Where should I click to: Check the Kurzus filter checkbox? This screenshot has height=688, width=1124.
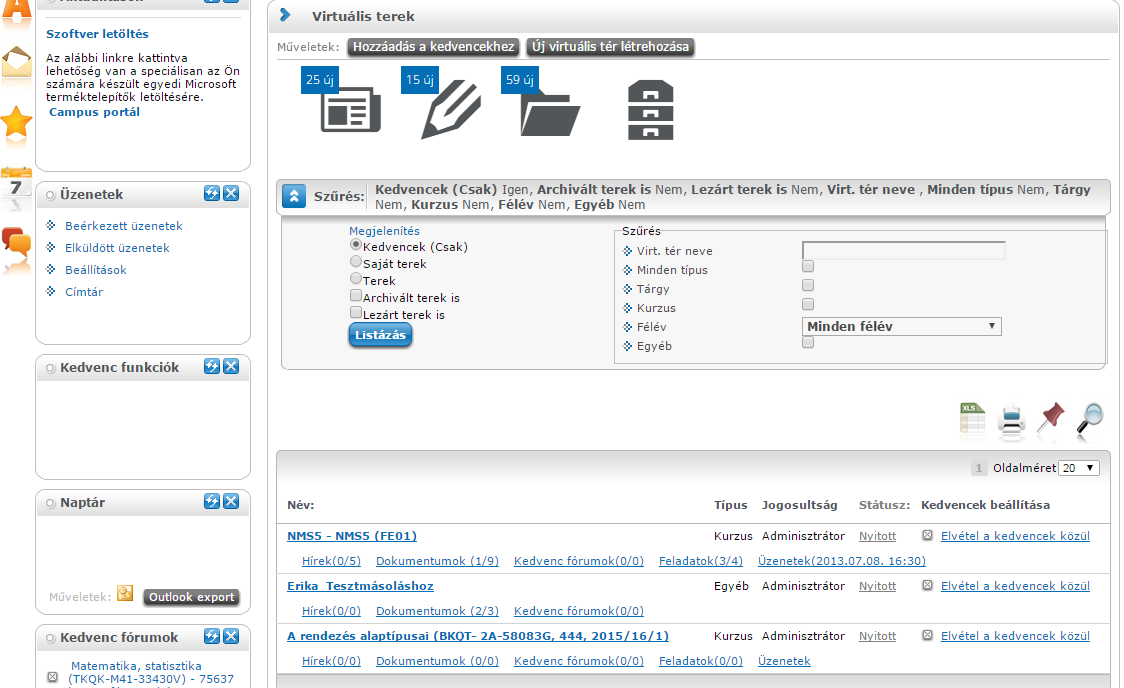(808, 305)
